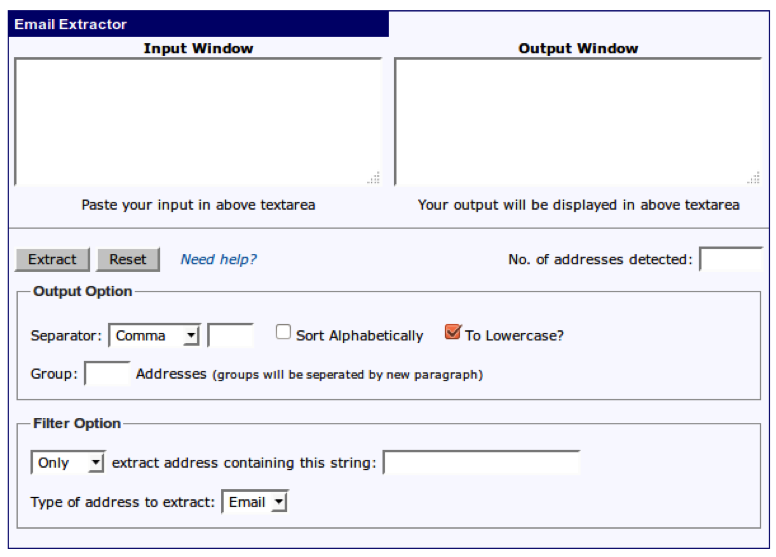
Task: Click the Sort Alphabetically label text
Action: coord(360,336)
